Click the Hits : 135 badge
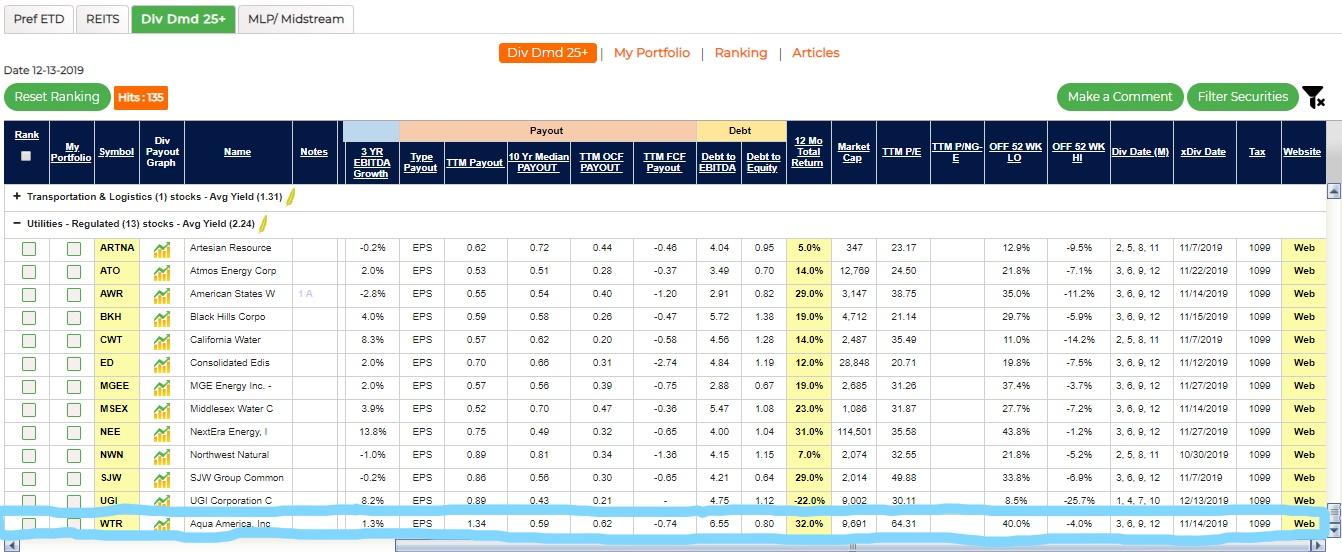The width and height of the screenshot is (1342, 552). [x=141, y=97]
